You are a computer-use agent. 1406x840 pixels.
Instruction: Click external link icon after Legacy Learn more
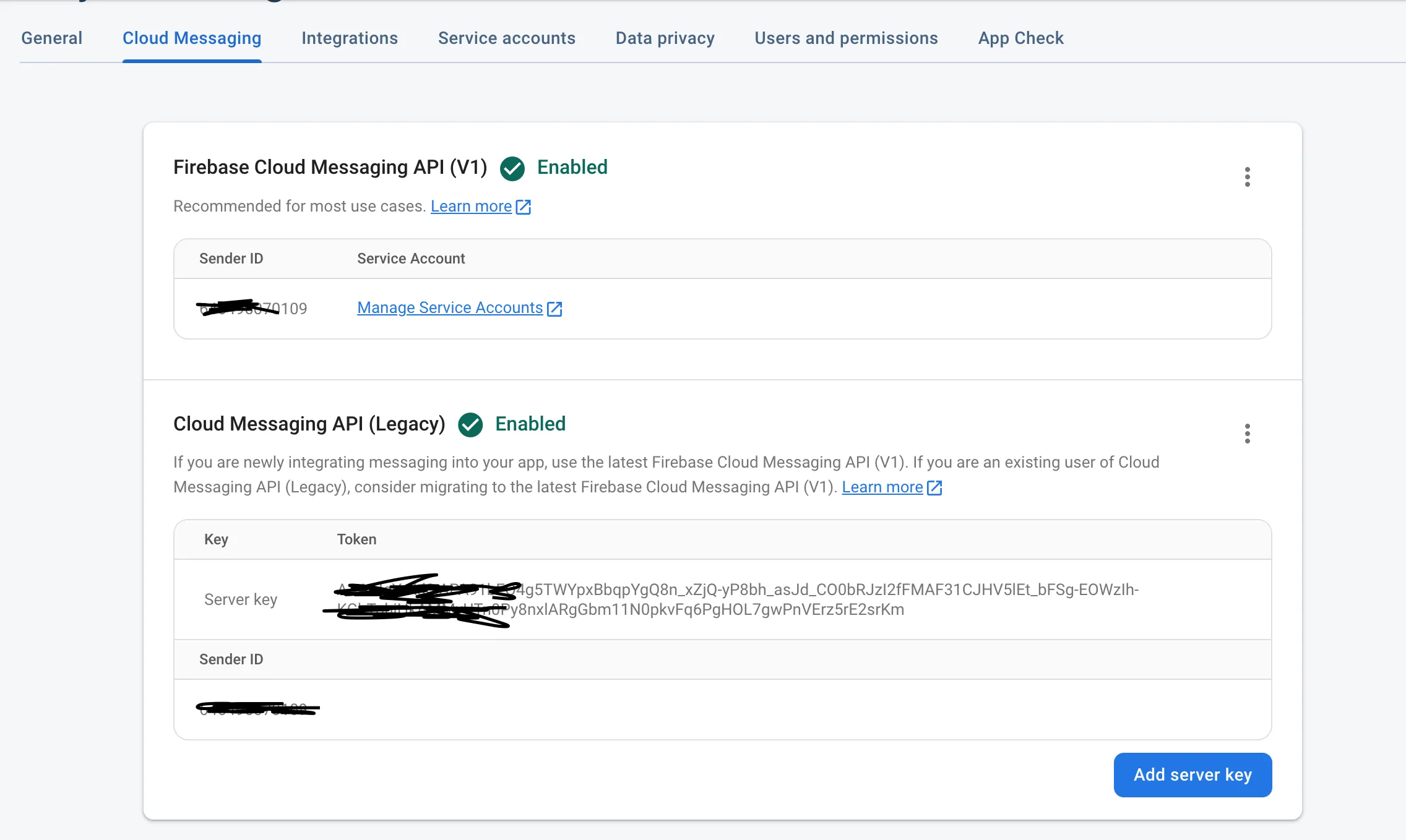coord(934,487)
